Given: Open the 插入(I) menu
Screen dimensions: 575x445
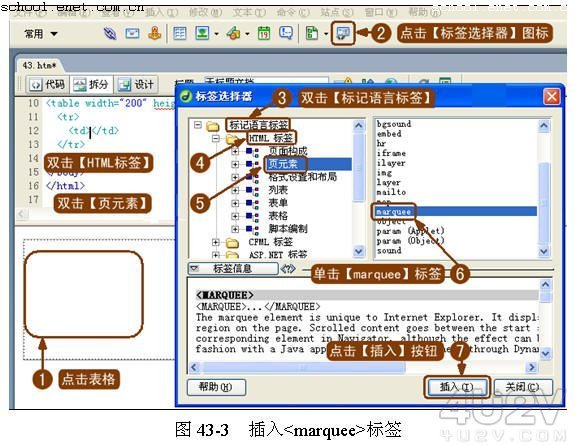Looking at the screenshot, I should coord(161,12).
